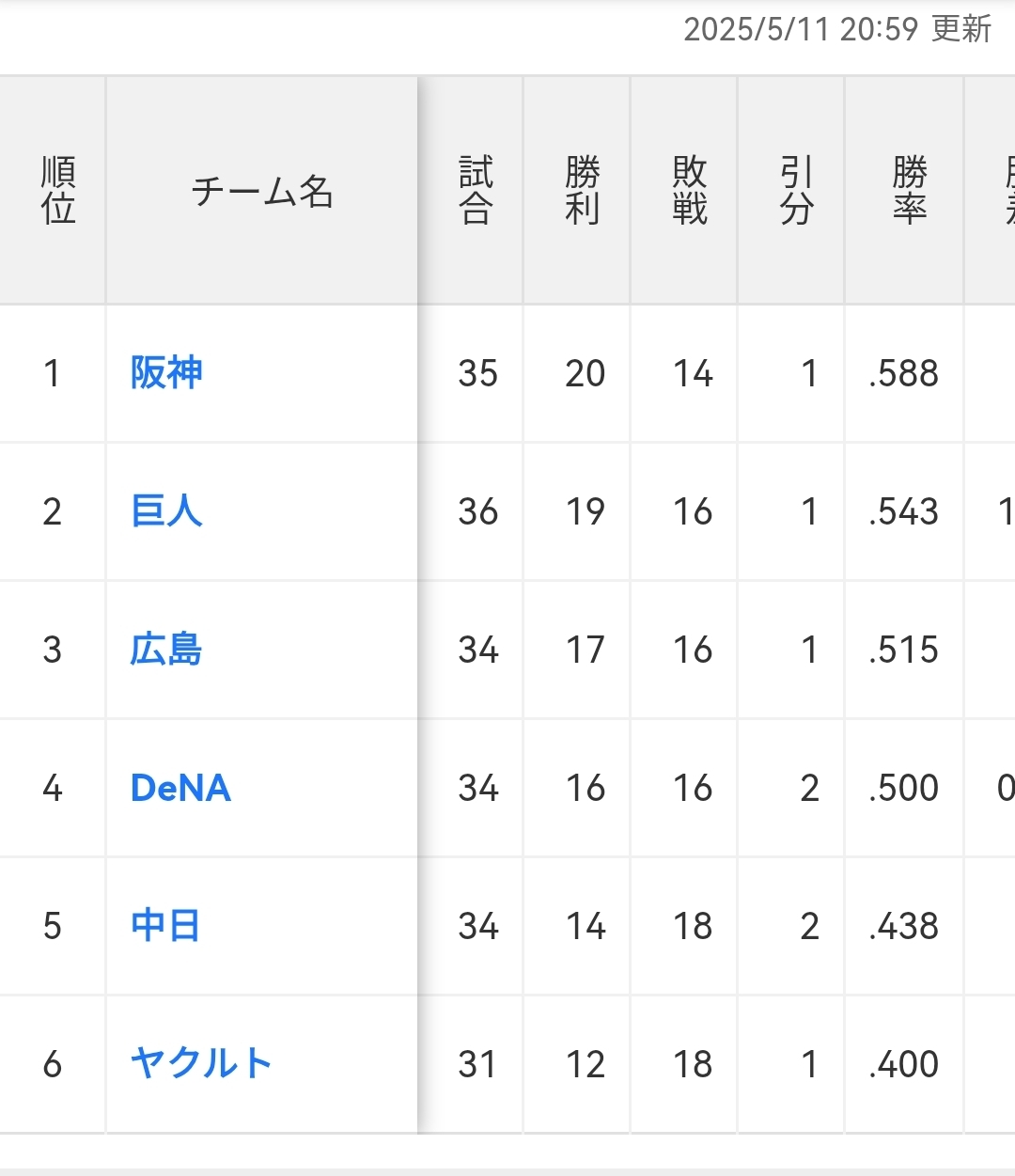Viewport: 1015px width, 1176px height.
Task: Click 中日's loss count 18
Action: [x=693, y=927]
